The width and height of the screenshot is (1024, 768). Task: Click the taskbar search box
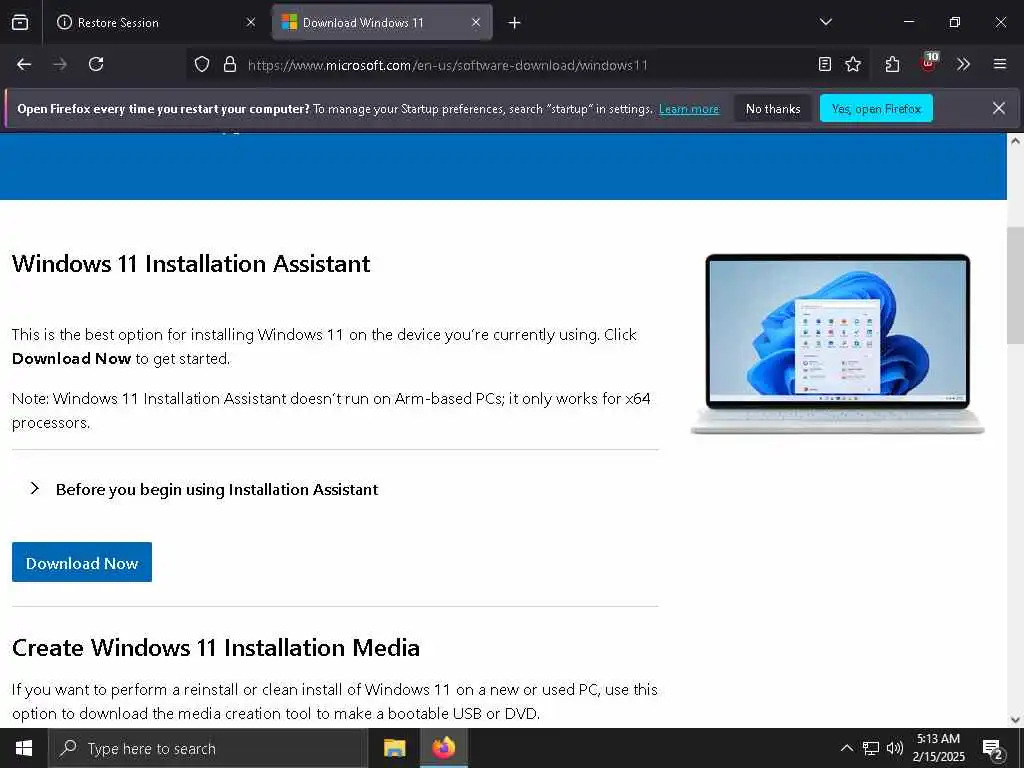208,748
